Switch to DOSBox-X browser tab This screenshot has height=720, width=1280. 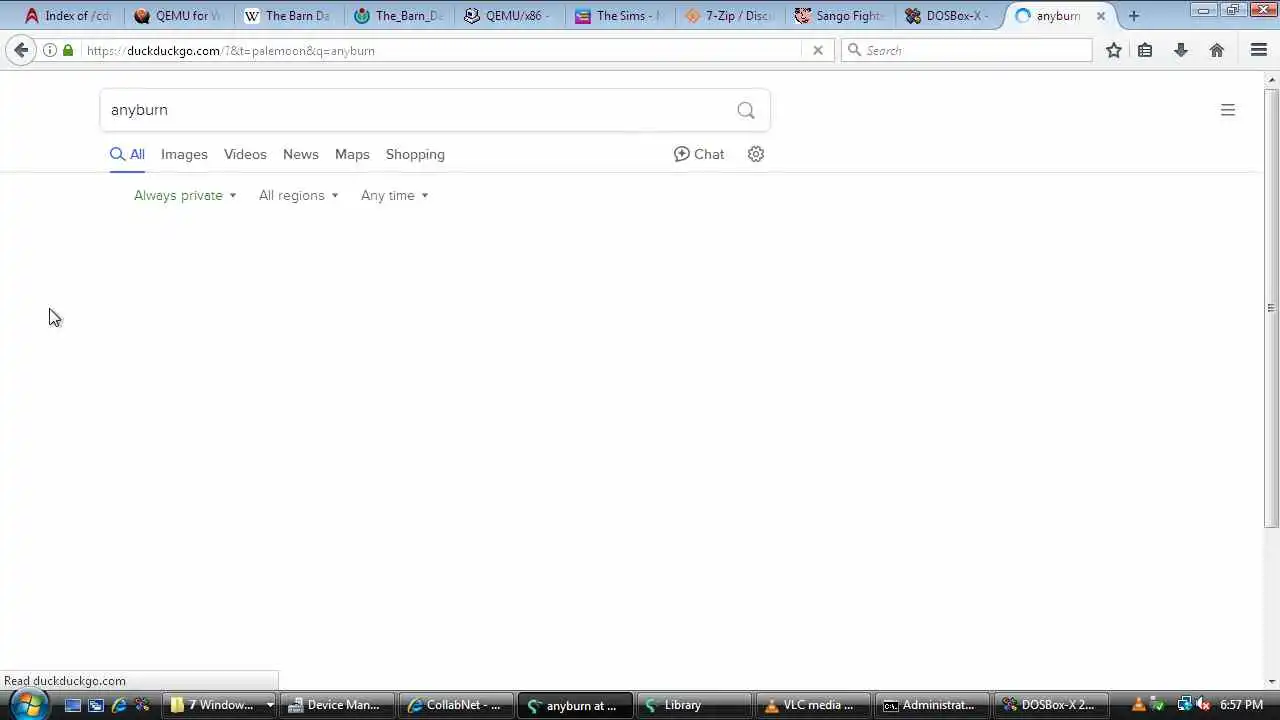947,16
